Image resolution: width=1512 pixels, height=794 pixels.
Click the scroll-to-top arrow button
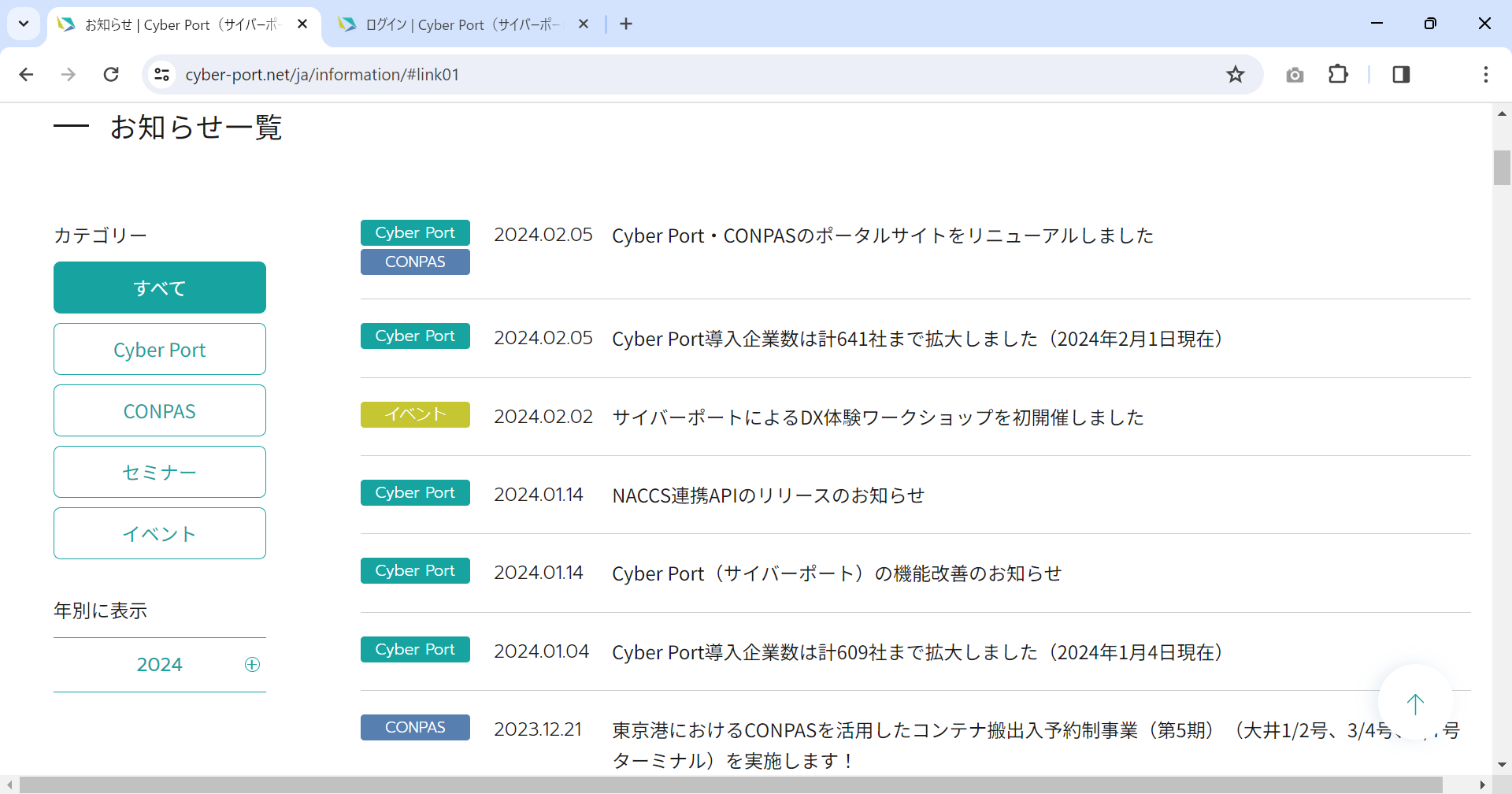tap(1415, 703)
